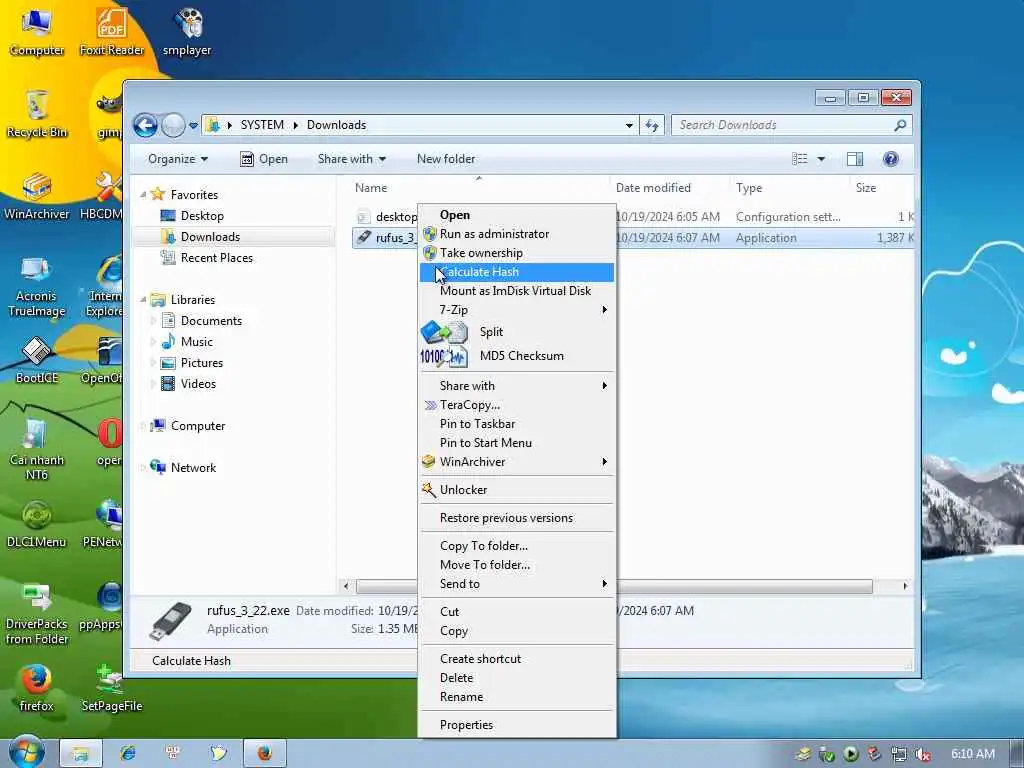Open view options dropdown arrow
Viewport: 1024px width, 768px height.
tap(821, 159)
